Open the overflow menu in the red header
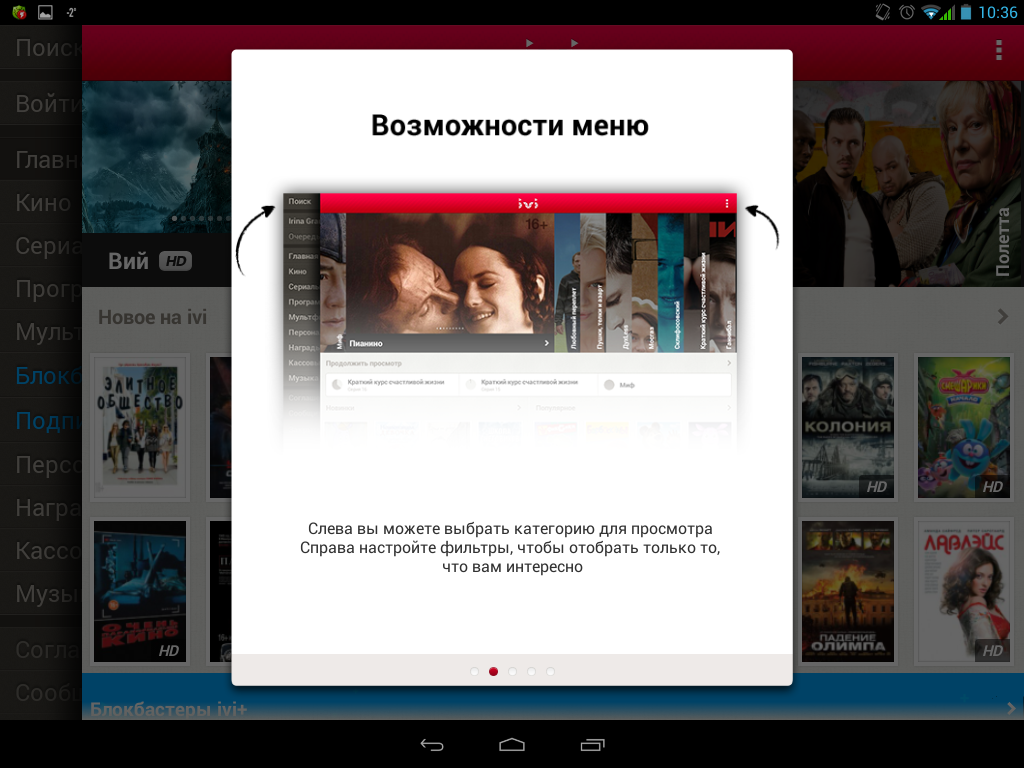Viewport: 1024px width, 768px height. click(x=999, y=50)
